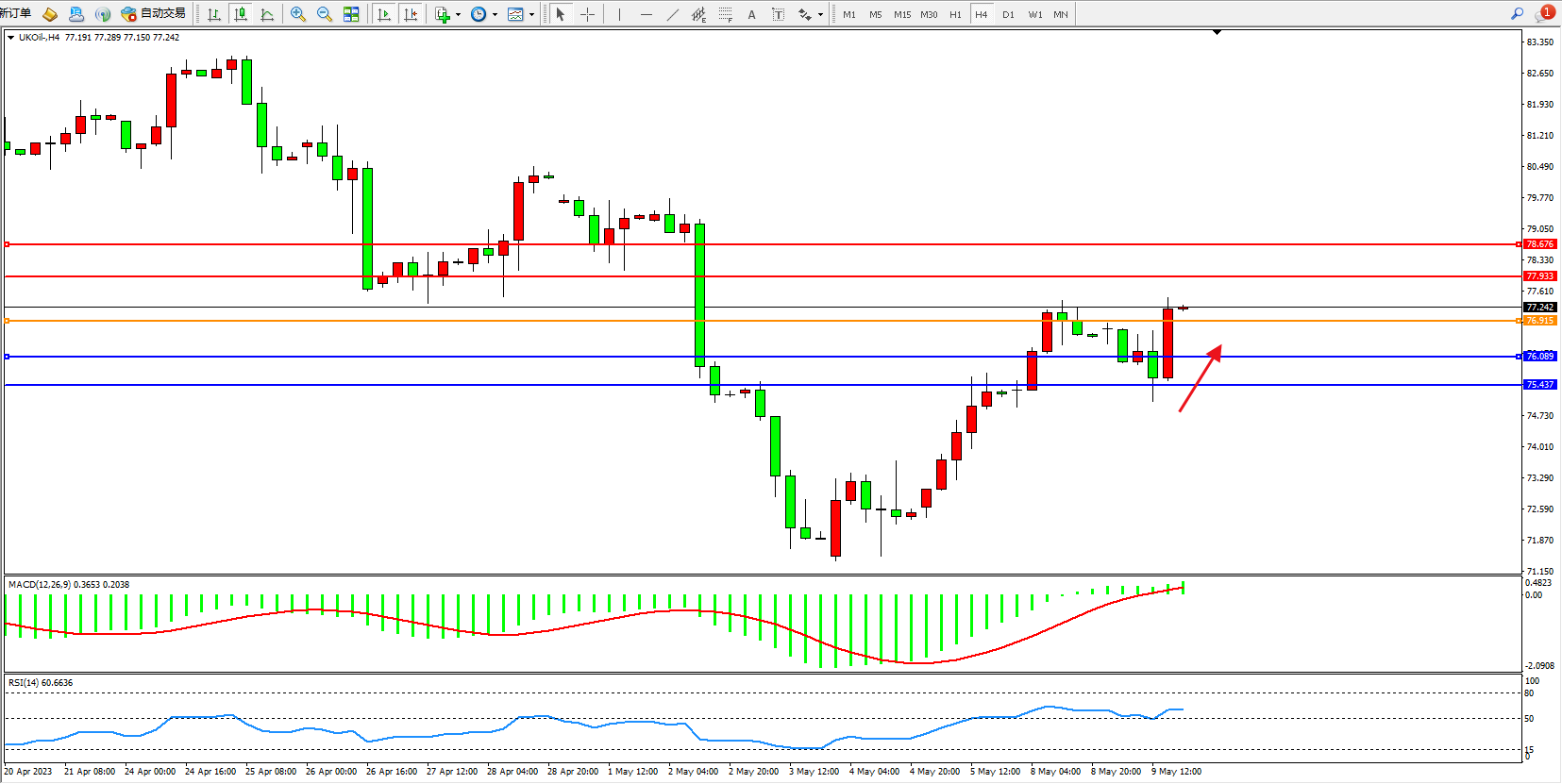The width and height of the screenshot is (1562, 784).
Task: Select the trendline drawing tool
Action: [x=672, y=14]
